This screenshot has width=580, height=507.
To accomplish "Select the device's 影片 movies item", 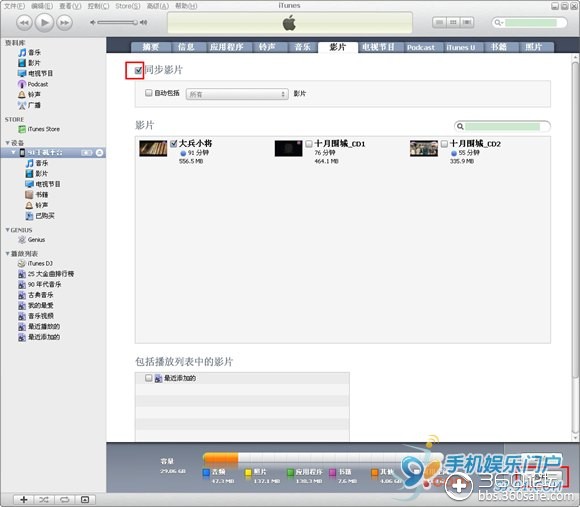I will pyautogui.click(x=37, y=173).
